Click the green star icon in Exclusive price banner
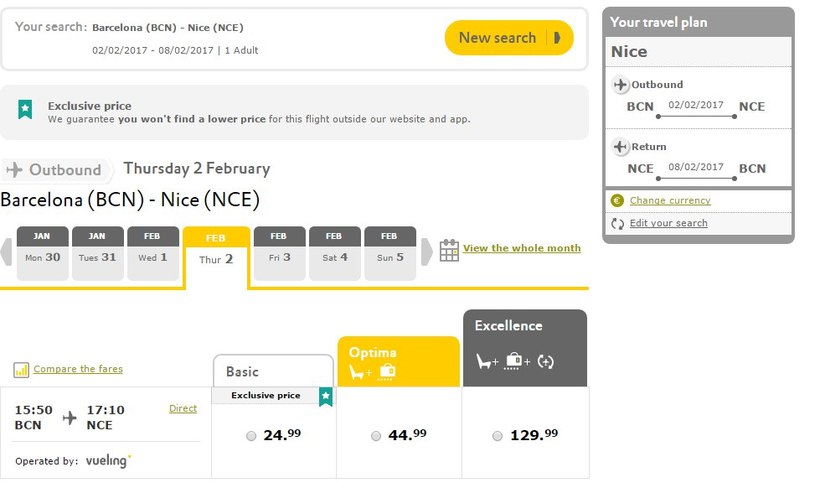This screenshot has width=820, height=493. point(25,110)
